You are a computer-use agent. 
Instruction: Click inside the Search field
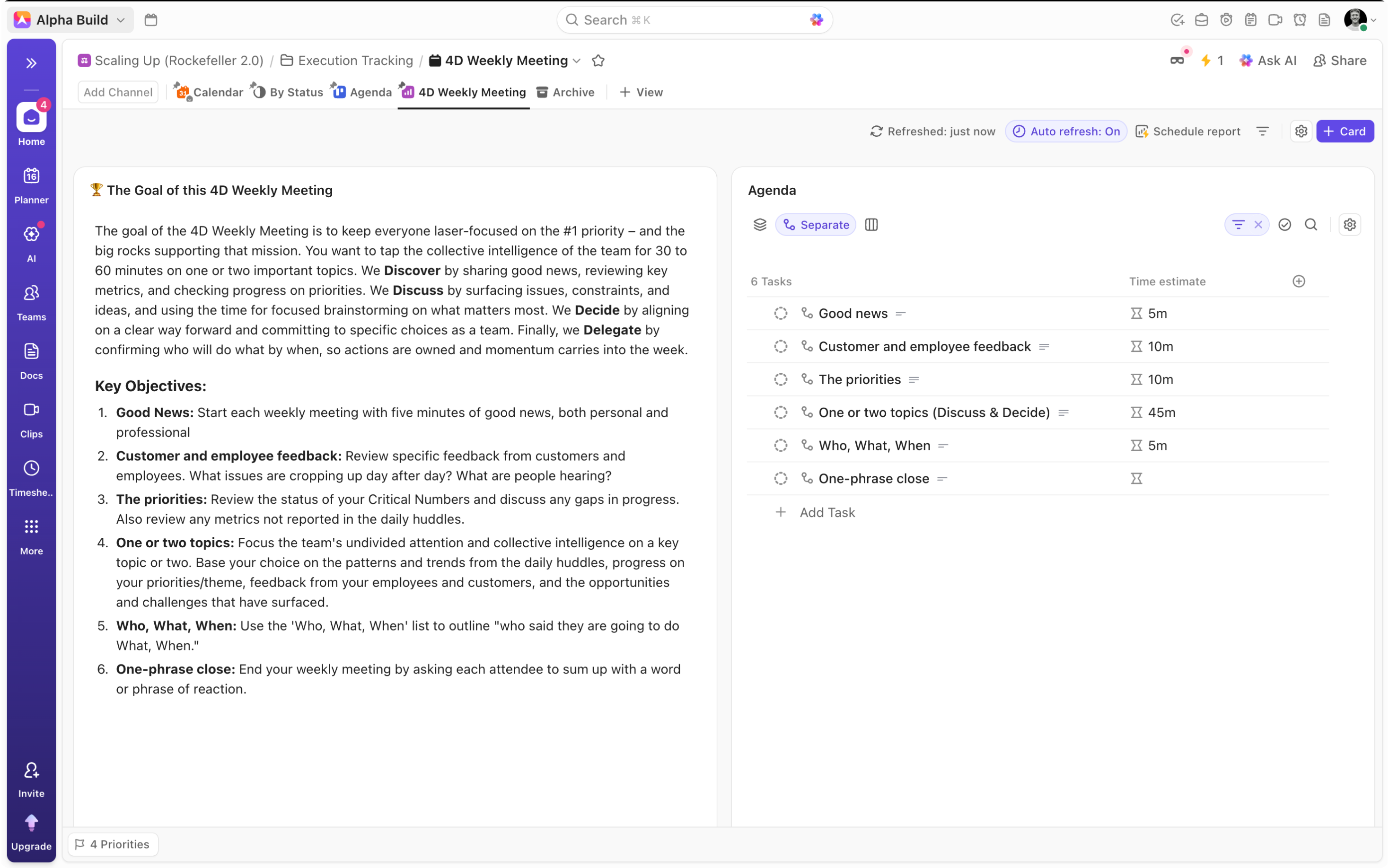tap(689, 20)
